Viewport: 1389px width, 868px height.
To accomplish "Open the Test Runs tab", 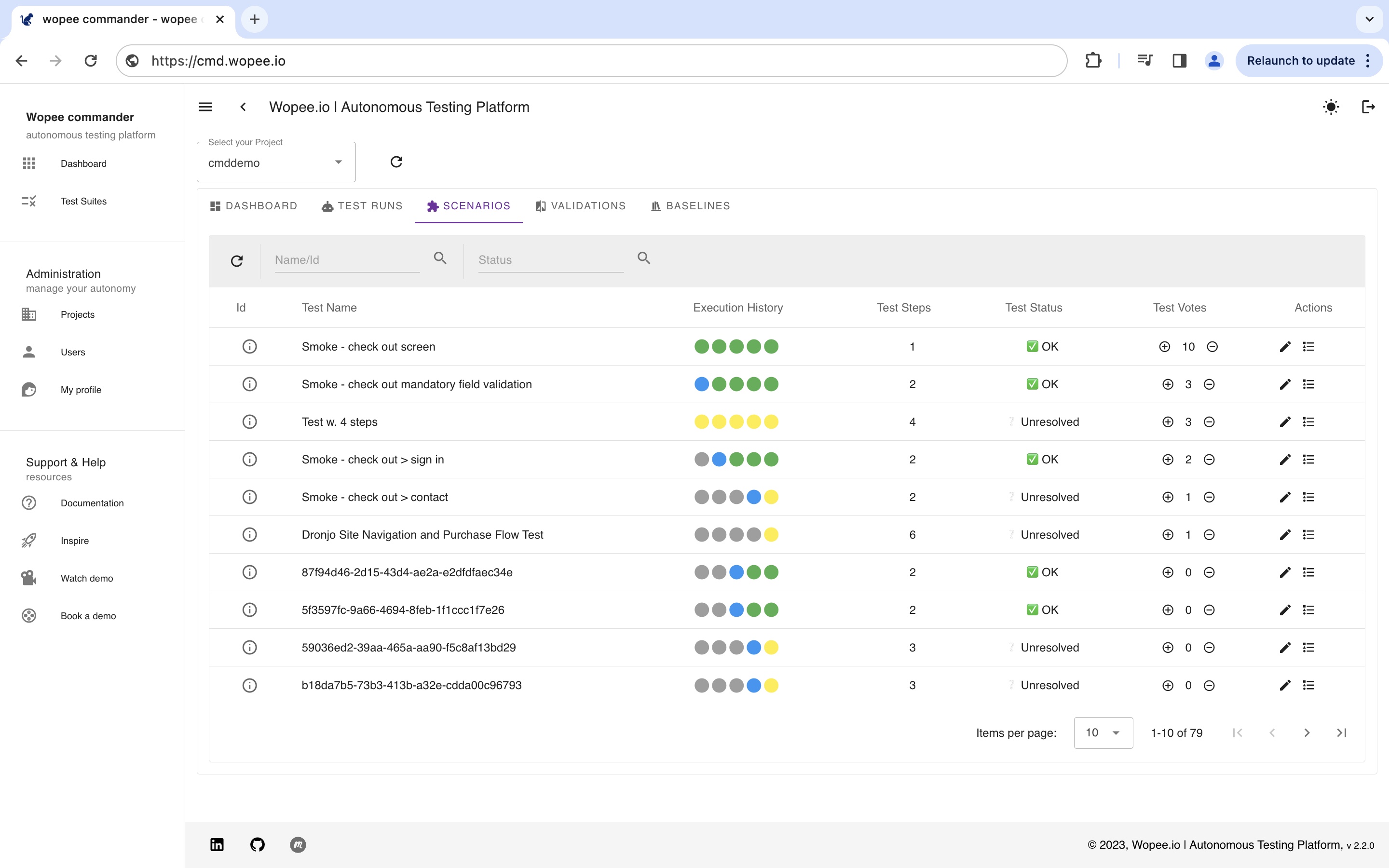I will tap(362, 206).
